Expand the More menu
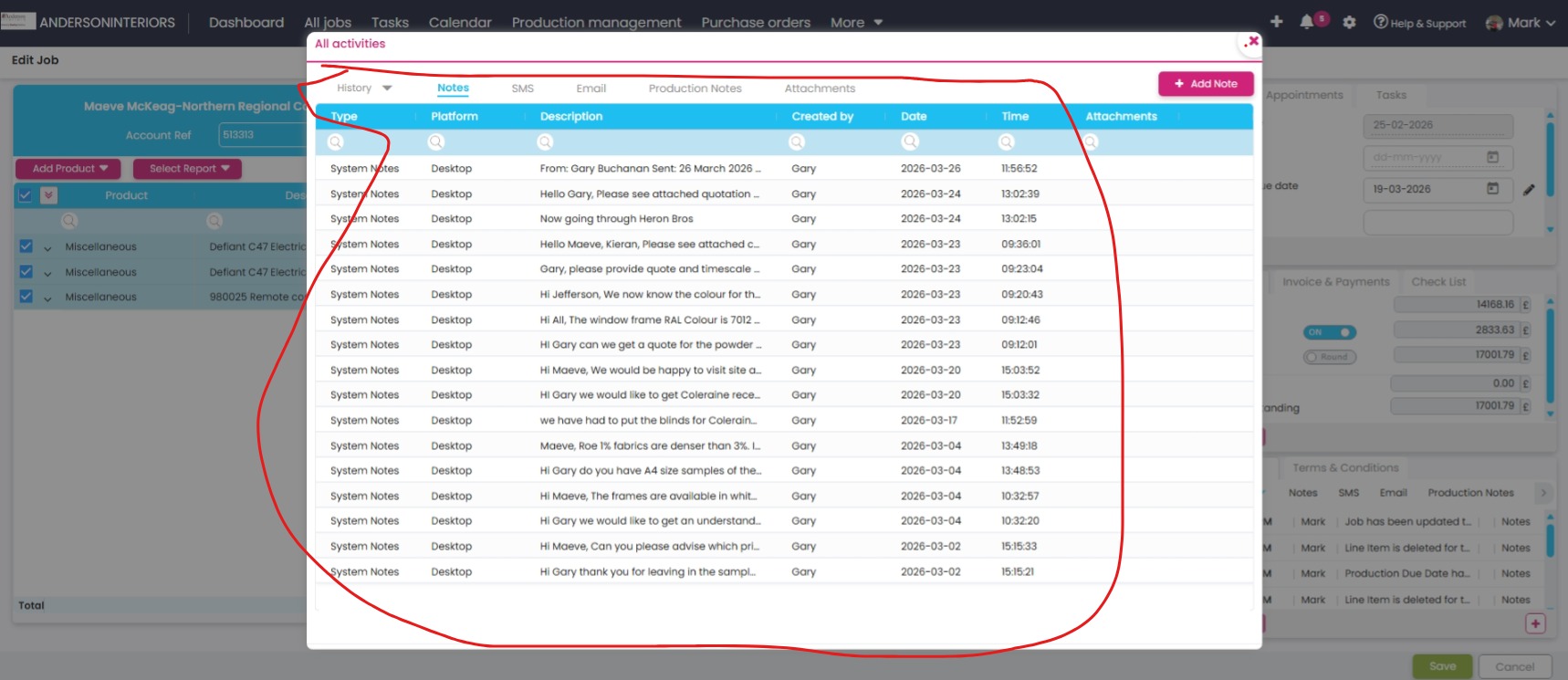 coord(856,23)
